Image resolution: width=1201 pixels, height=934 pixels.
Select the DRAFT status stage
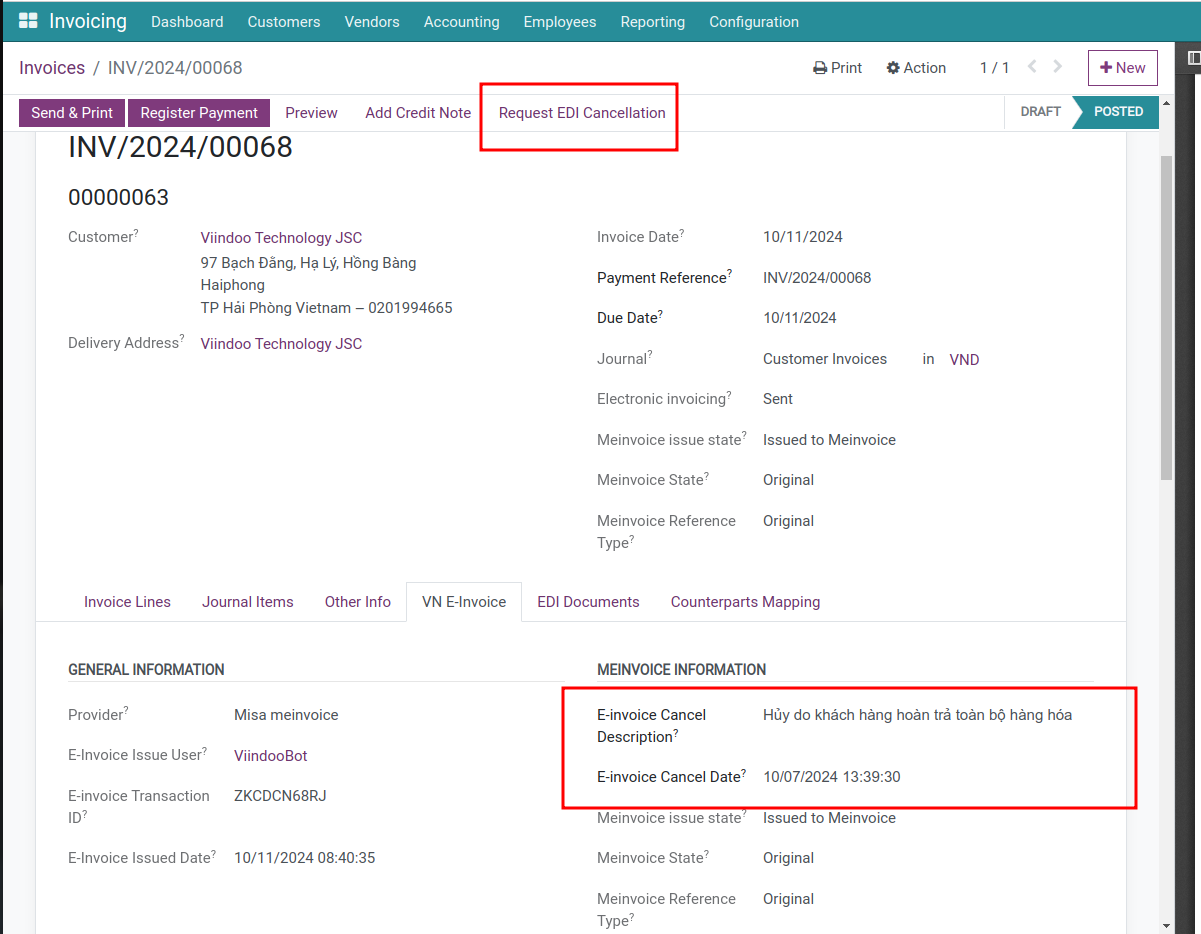[x=1040, y=112]
